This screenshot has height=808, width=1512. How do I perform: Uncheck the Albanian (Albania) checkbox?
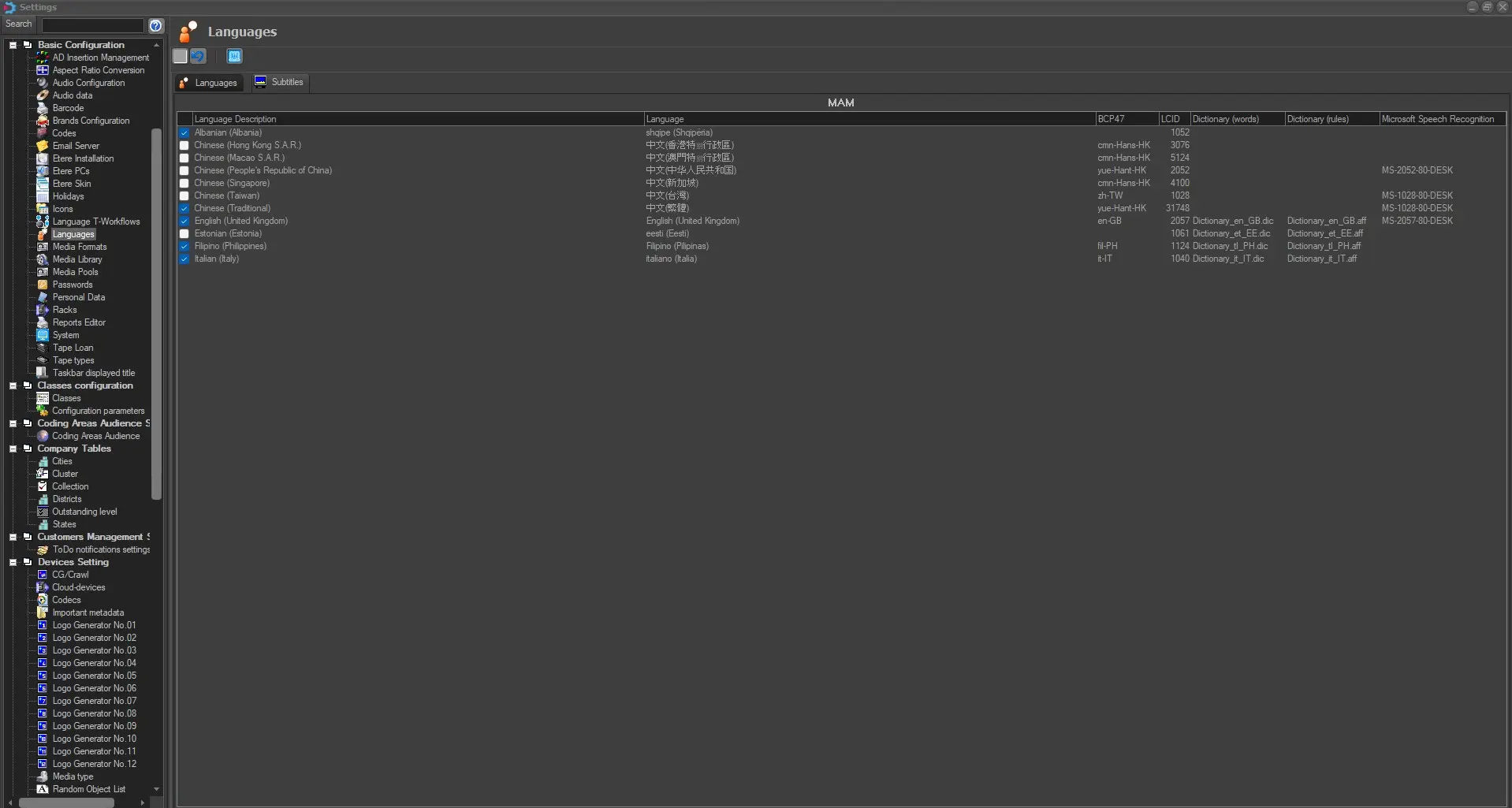point(184,132)
